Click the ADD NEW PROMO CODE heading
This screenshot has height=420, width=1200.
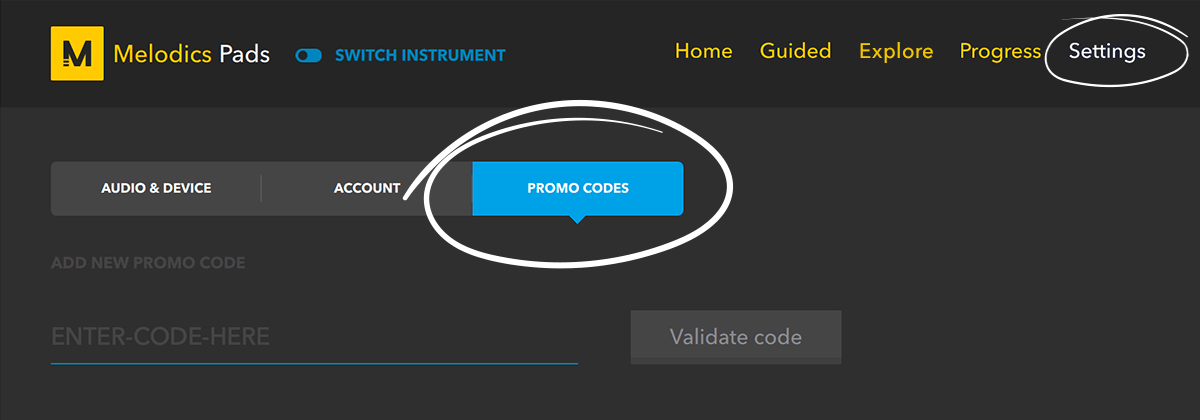point(148,263)
